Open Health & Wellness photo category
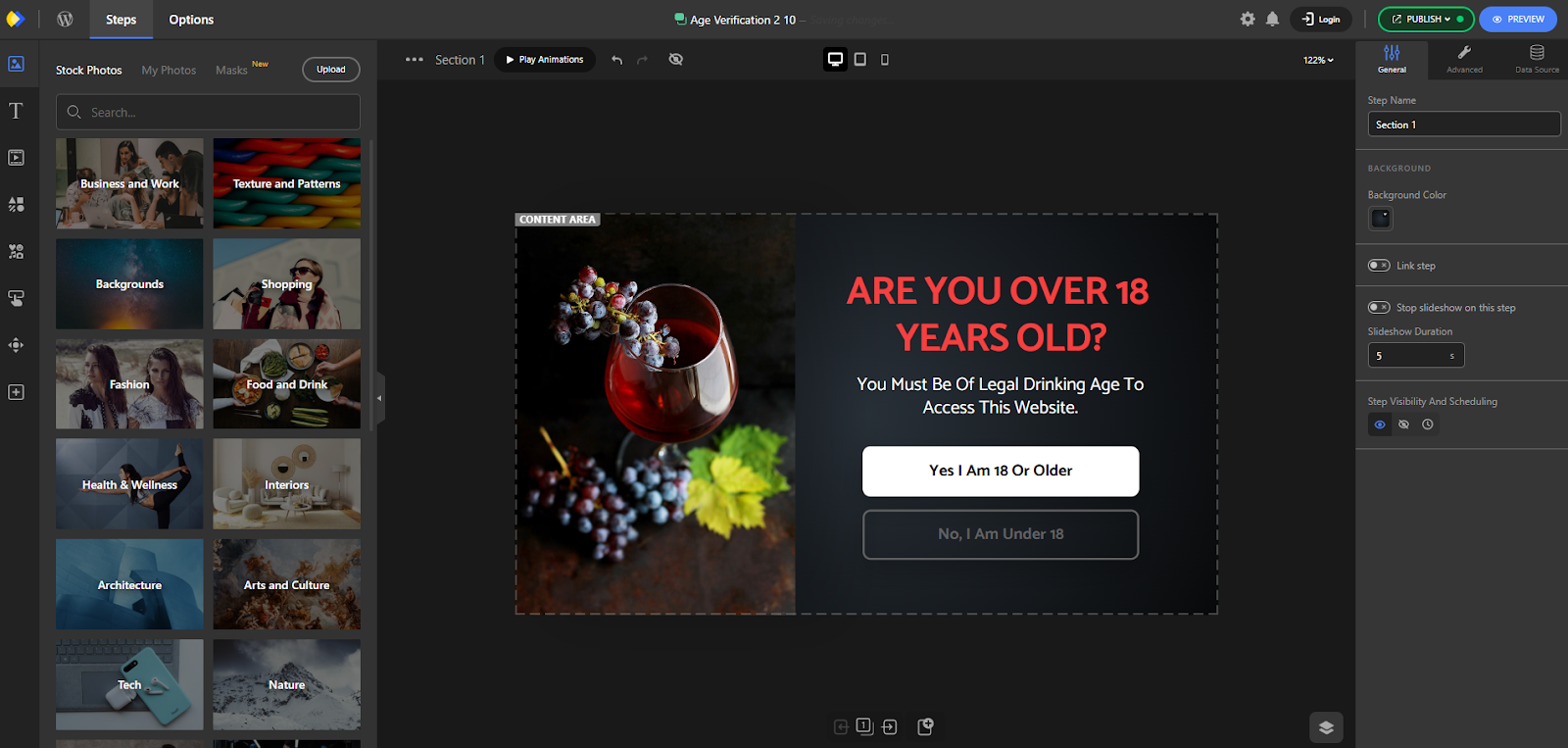Screen dimensions: 1568x748 (129, 484)
